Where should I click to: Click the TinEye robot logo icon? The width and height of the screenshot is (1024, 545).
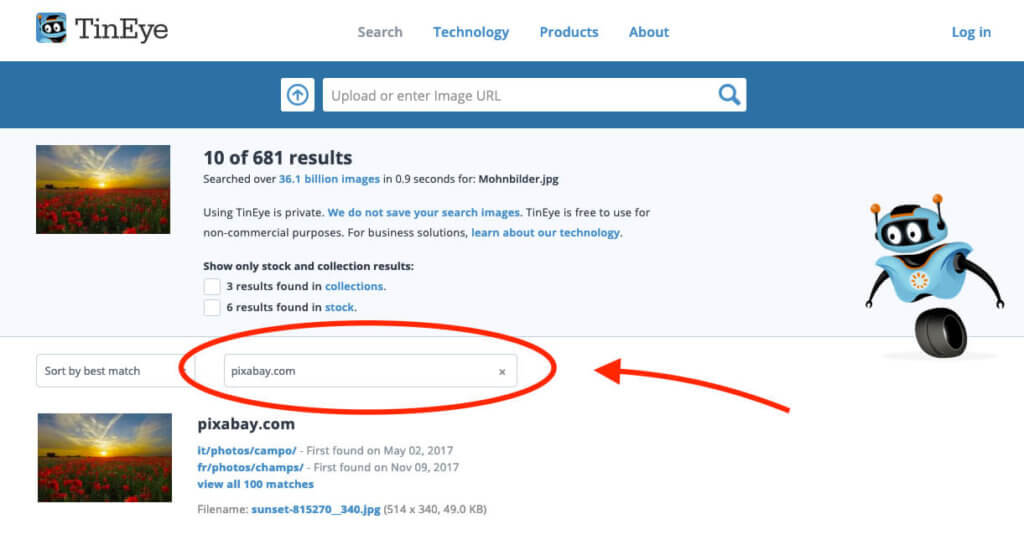point(51,28)
